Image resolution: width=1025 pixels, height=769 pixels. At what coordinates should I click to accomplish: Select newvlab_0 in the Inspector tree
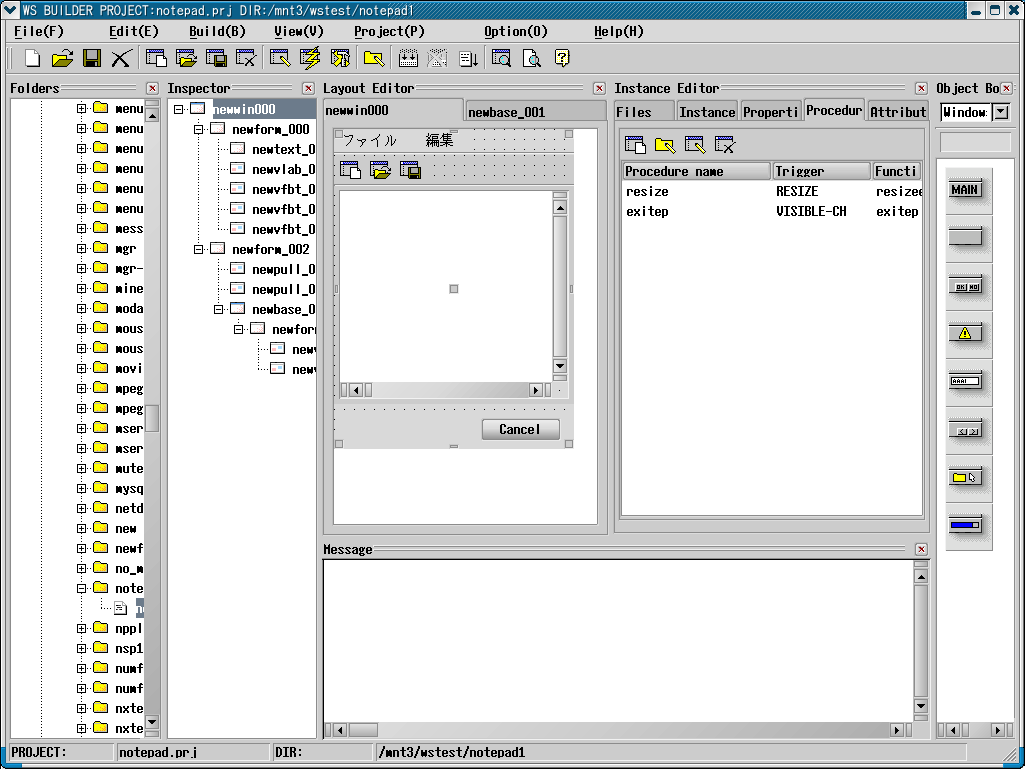pos(284,169)
